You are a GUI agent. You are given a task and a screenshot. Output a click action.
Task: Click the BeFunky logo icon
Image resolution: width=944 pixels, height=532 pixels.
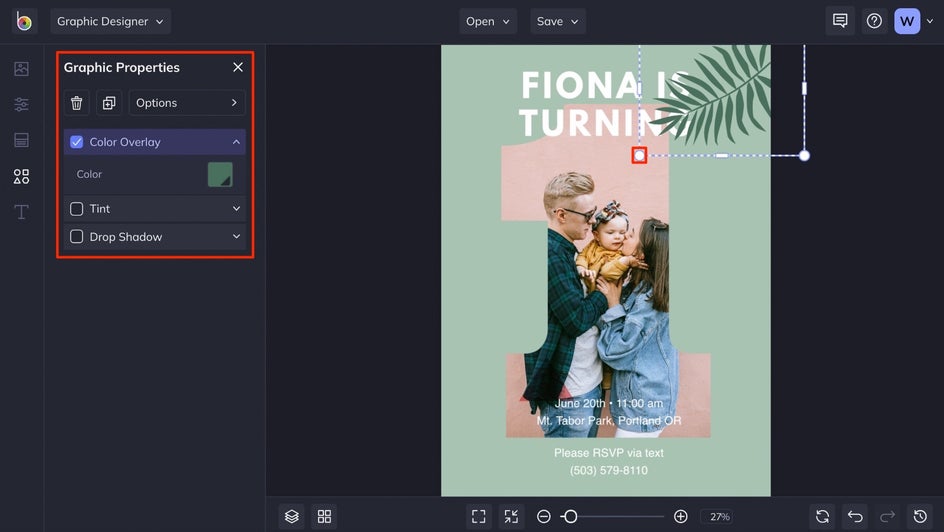click(x=24, y=21)
